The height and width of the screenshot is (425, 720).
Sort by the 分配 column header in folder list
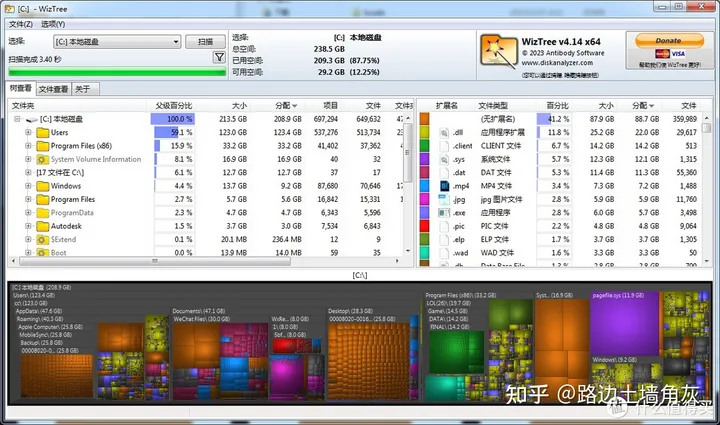285,106
